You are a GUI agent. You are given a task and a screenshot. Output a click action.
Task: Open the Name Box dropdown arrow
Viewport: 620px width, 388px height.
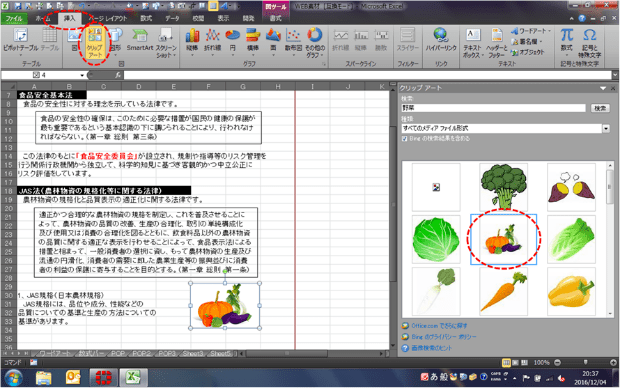pos(82,75)
